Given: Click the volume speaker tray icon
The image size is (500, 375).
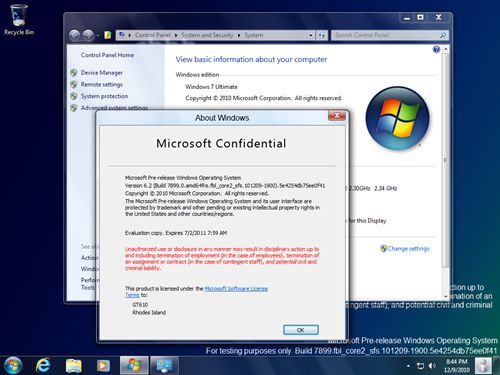Looking at the screenshot, I should point(432,366).
